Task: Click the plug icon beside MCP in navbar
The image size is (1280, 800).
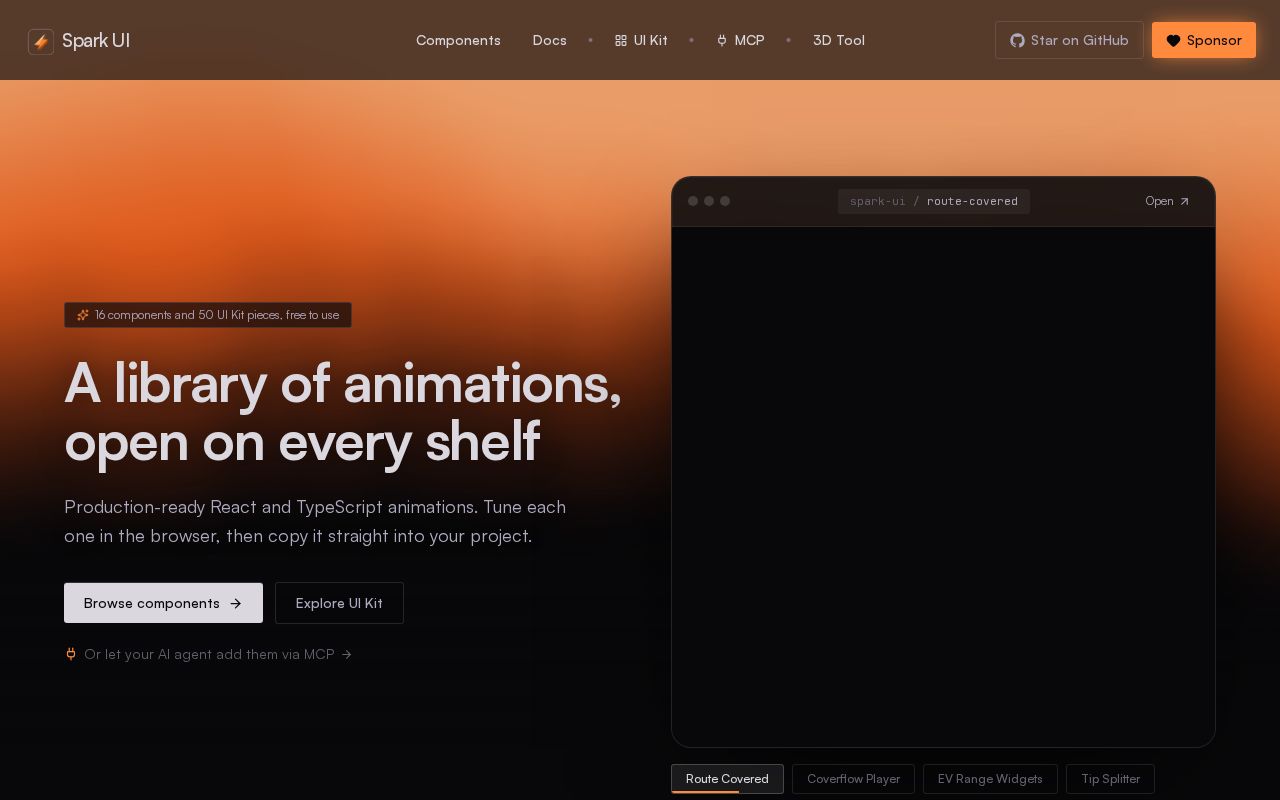Action: coord(722,41)
